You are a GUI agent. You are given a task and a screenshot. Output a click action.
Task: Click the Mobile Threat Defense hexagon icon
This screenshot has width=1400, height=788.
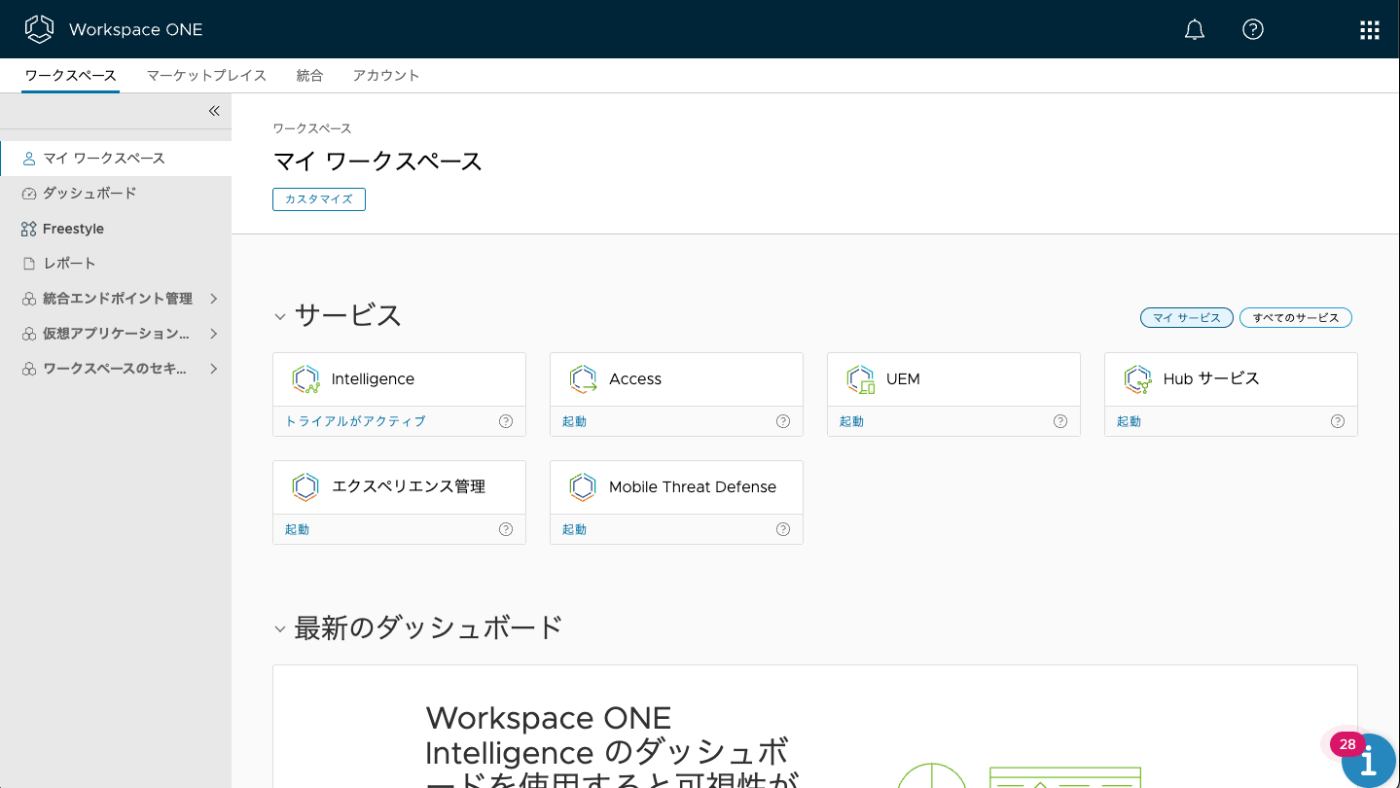(583, 487)
